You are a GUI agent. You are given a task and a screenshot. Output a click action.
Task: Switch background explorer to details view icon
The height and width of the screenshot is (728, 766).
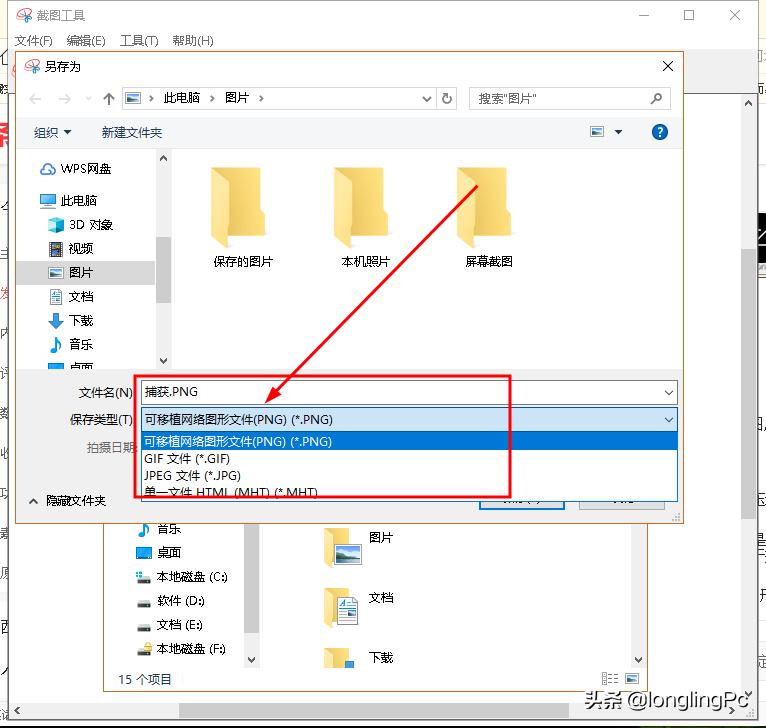(610, 679)
